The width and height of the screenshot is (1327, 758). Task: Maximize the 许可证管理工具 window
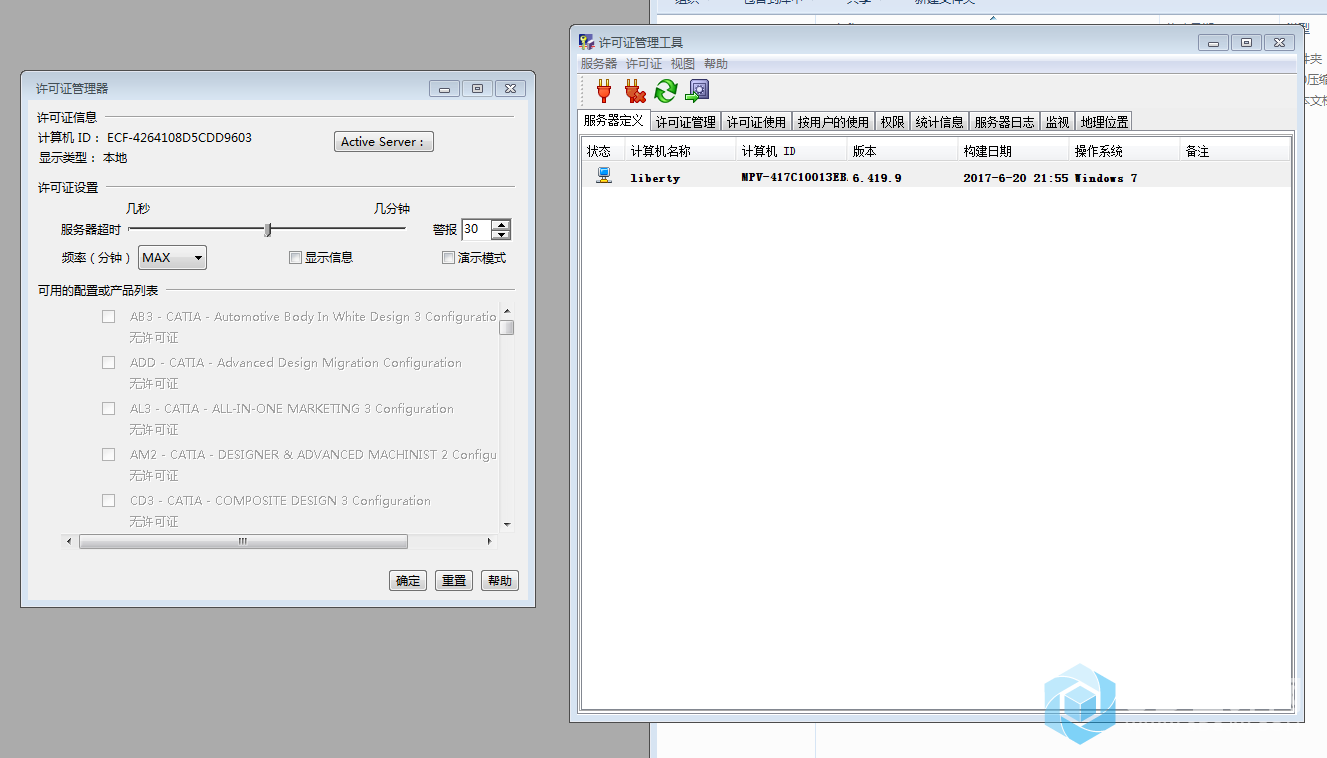[1246, 42]
